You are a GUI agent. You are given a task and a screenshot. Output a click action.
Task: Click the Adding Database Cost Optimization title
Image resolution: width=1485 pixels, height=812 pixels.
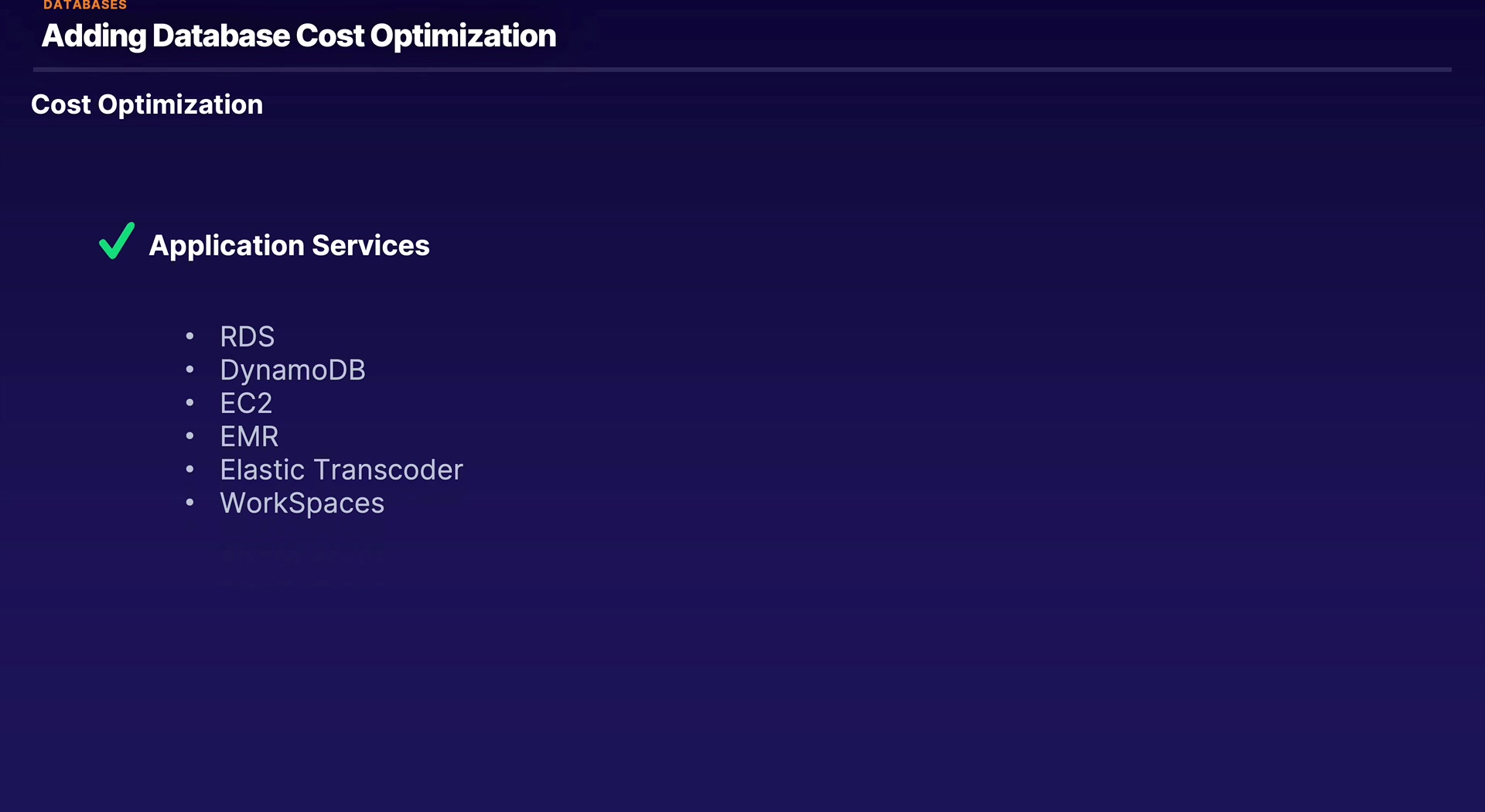tap(299, 36)
